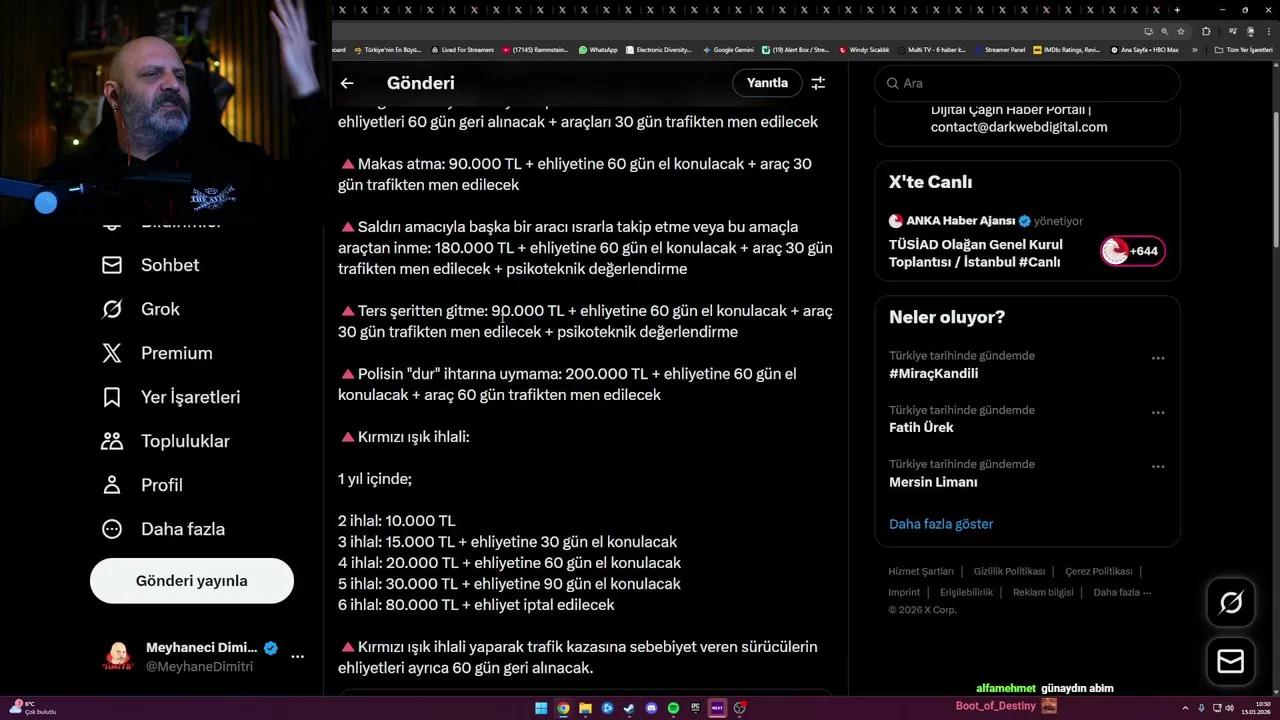This screenshot has height=720, width=1280.
Task: Open Livad For Streamers bookmark
Action: point(463,49)
